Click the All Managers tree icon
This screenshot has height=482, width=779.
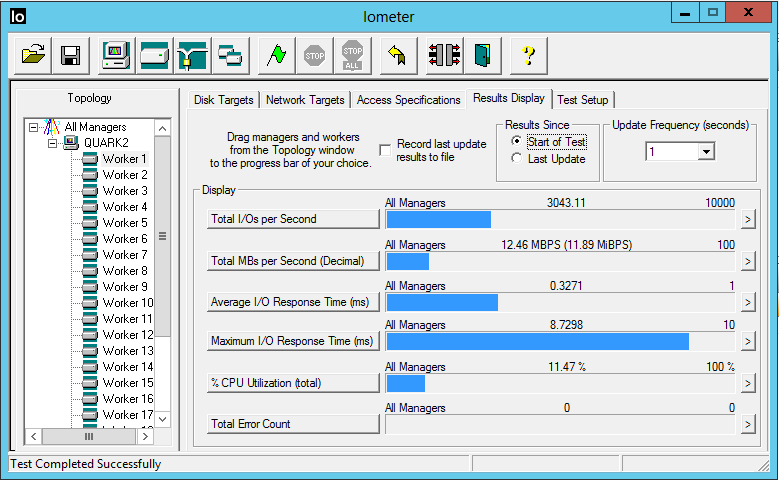point(52,127)
